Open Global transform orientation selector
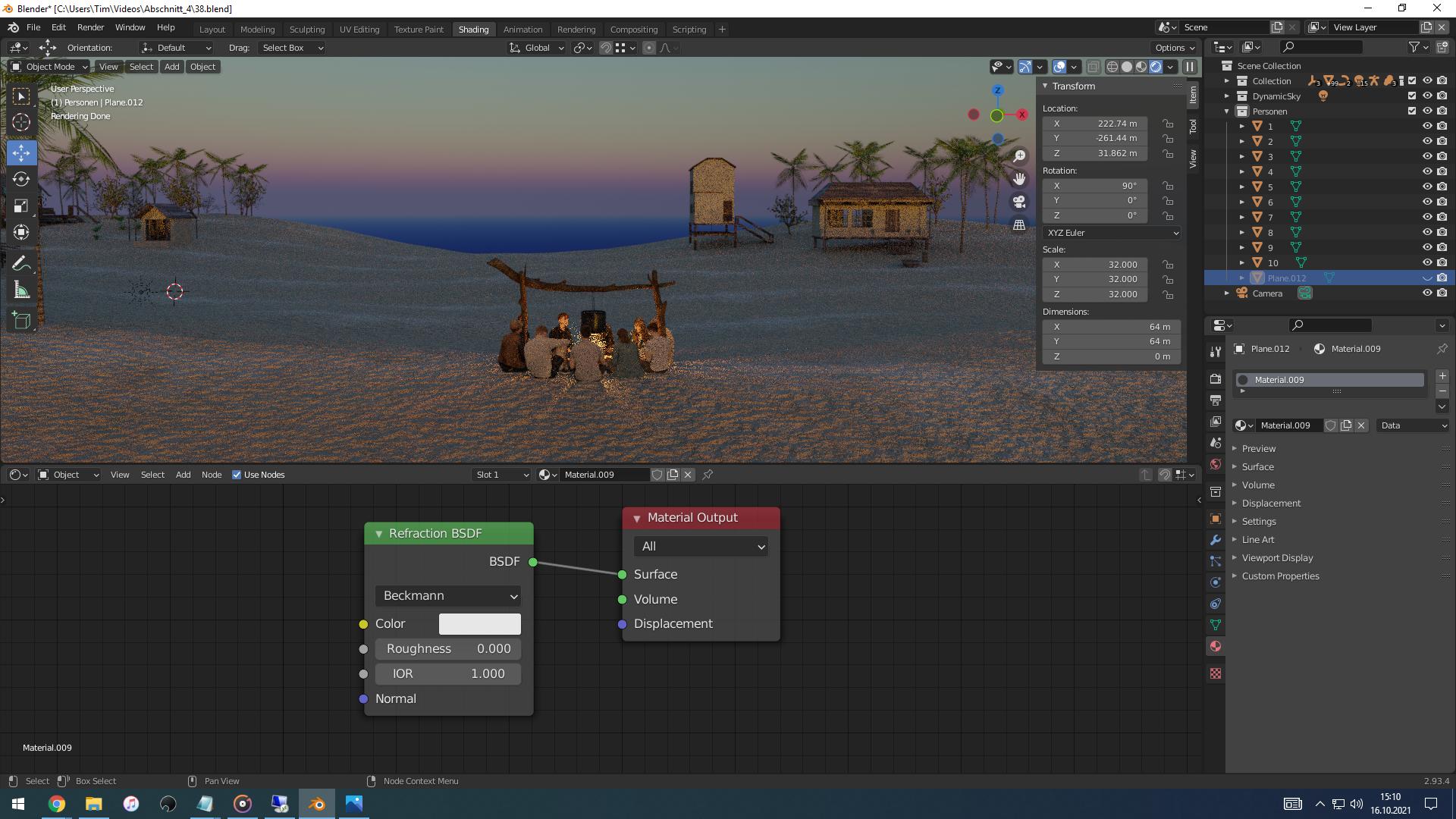The width and height of the screenshot is (1456, 819). click(x=537, y=48)
